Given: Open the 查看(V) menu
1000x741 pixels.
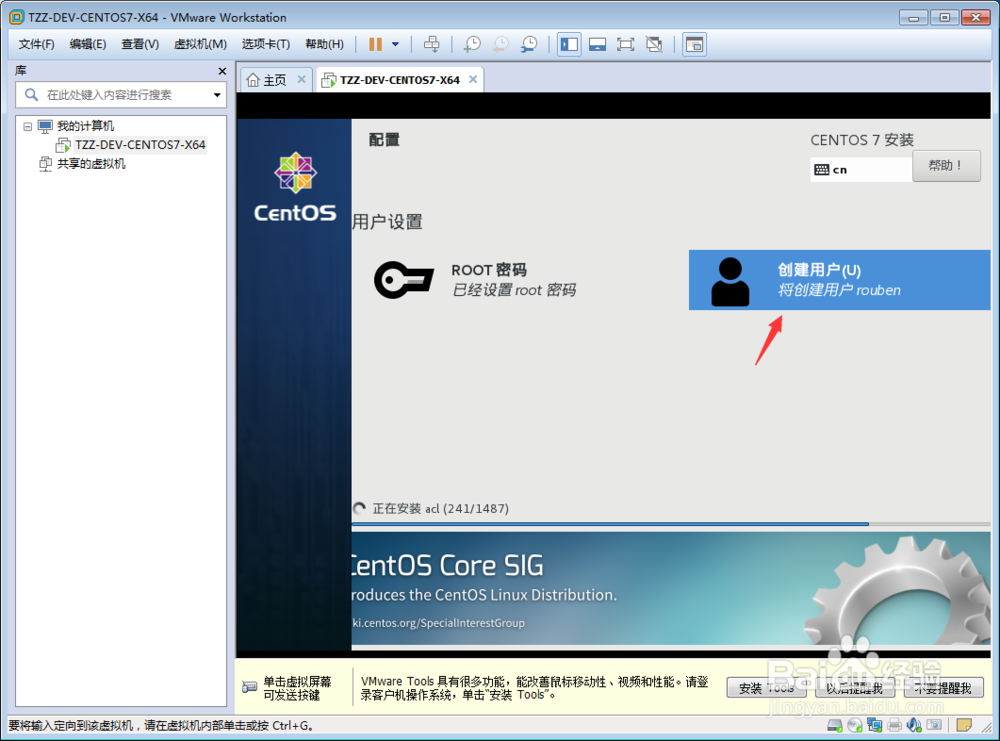Looking at the screenshot, I should (140, 44).
